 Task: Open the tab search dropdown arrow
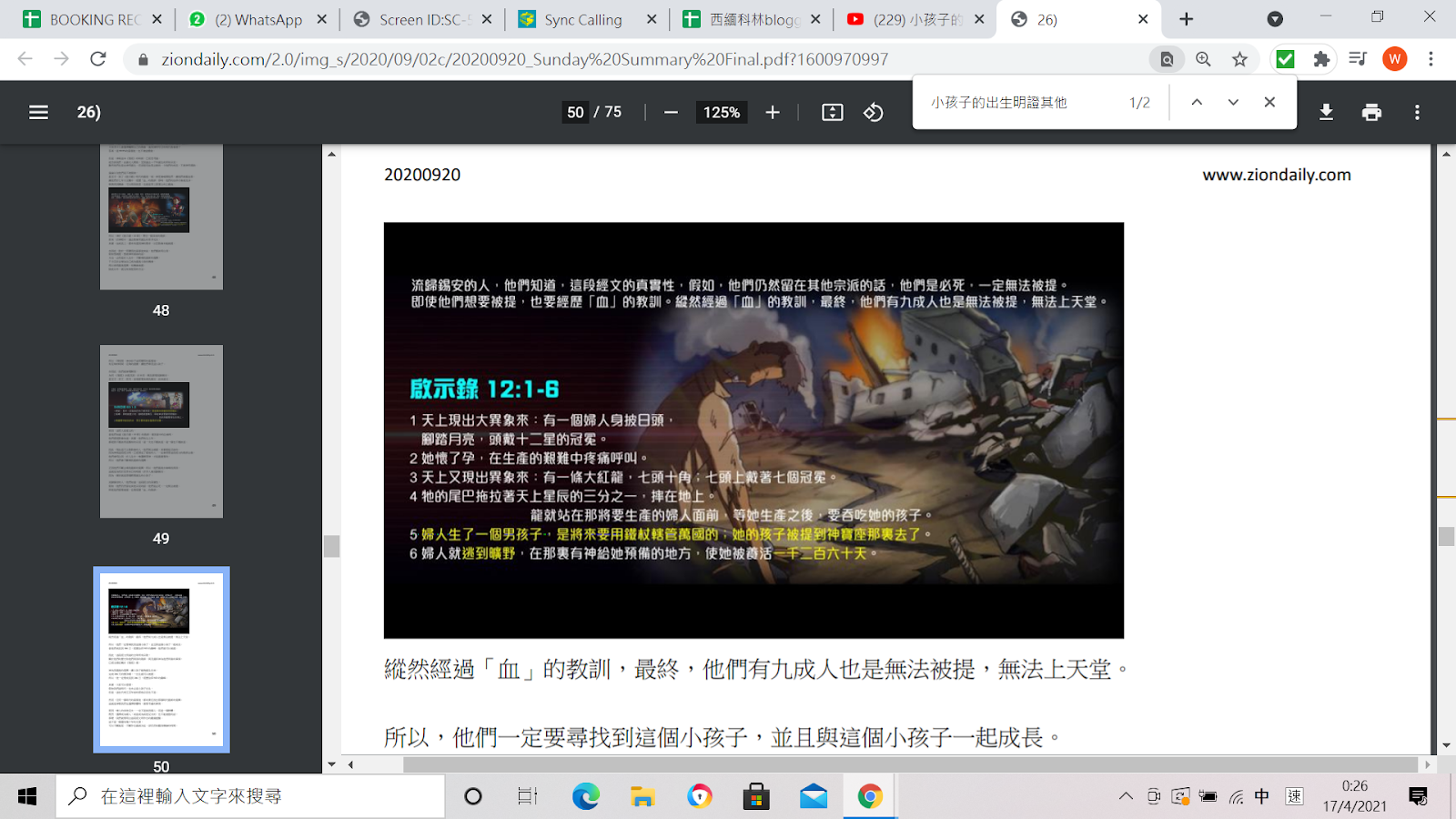point(1275,19)
